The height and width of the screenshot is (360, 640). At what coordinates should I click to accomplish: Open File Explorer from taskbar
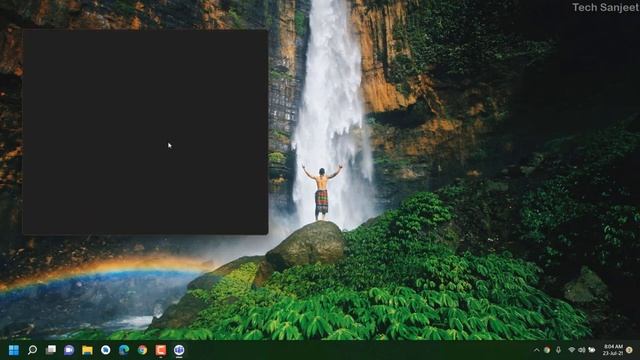[87, 350]
